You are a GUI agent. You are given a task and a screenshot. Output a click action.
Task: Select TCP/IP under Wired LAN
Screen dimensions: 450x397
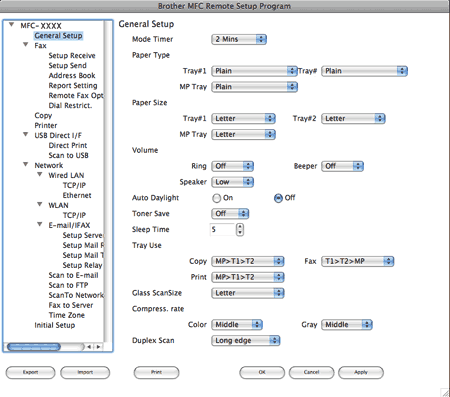point(74,185)
